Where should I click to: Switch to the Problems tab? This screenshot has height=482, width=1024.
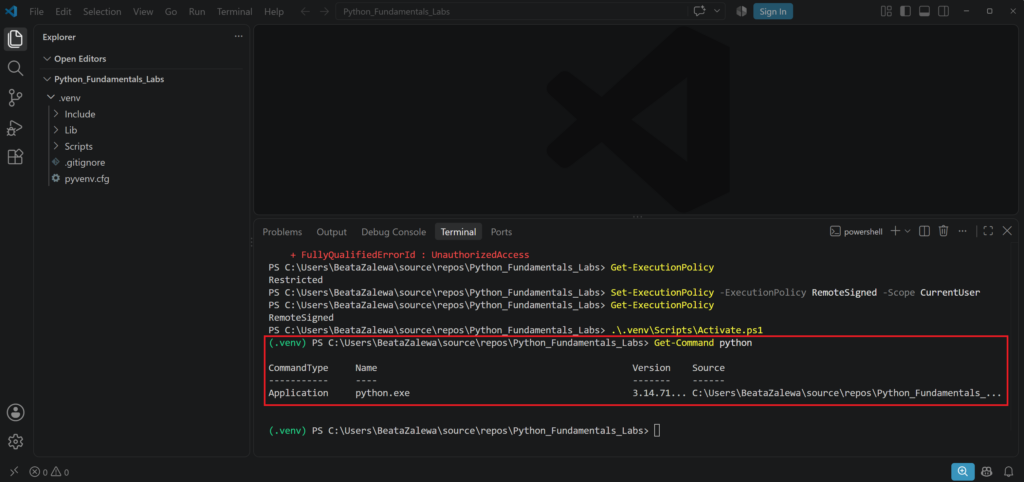(x=282, y=232)
